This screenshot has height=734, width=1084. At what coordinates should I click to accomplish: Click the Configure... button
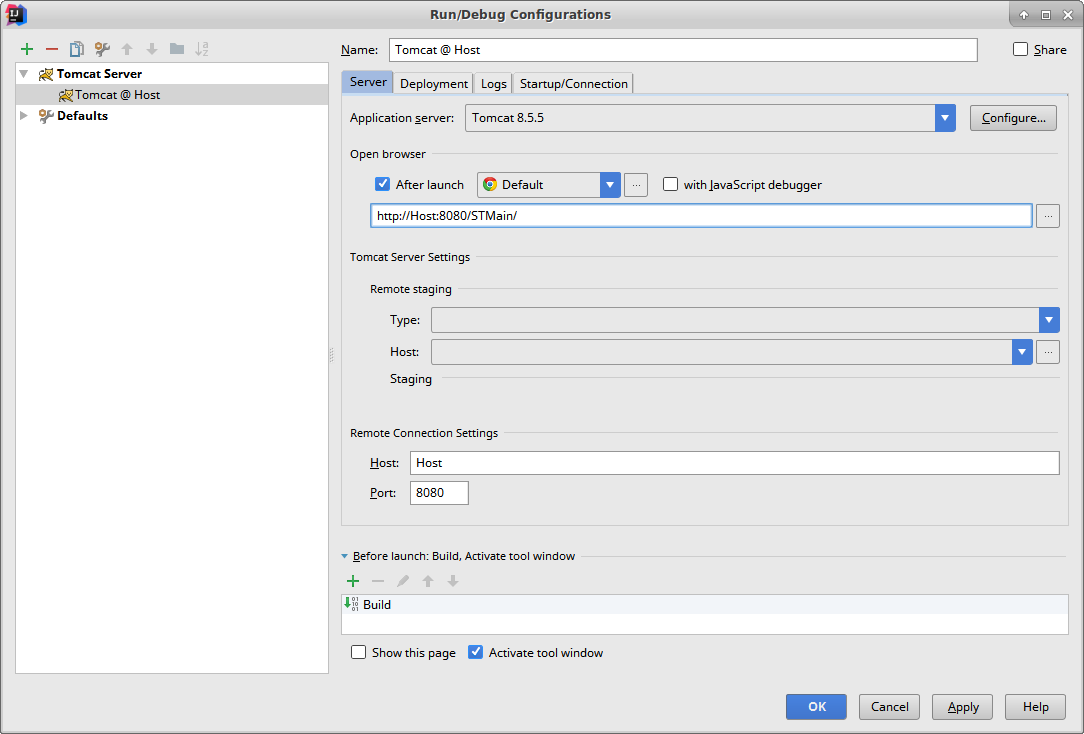coord(1012,118)
